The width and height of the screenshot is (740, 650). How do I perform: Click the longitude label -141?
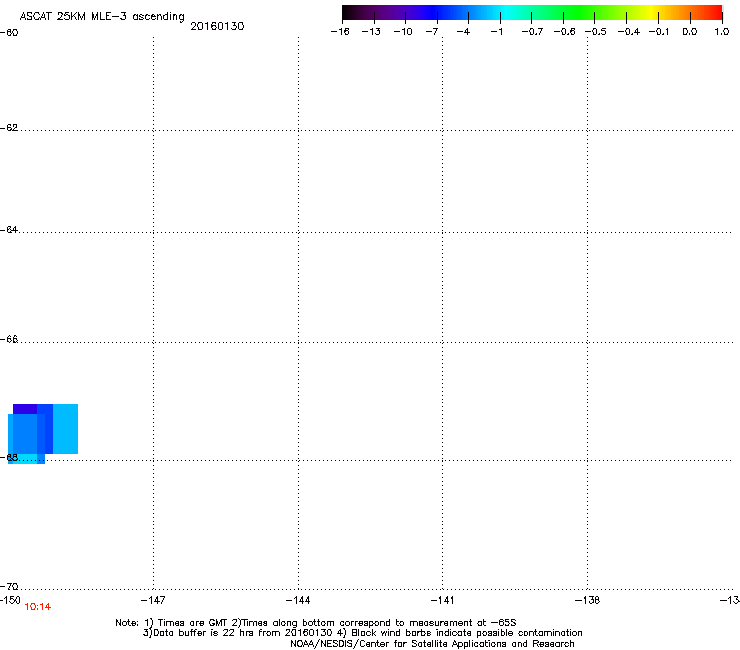[x=443, y=600]
